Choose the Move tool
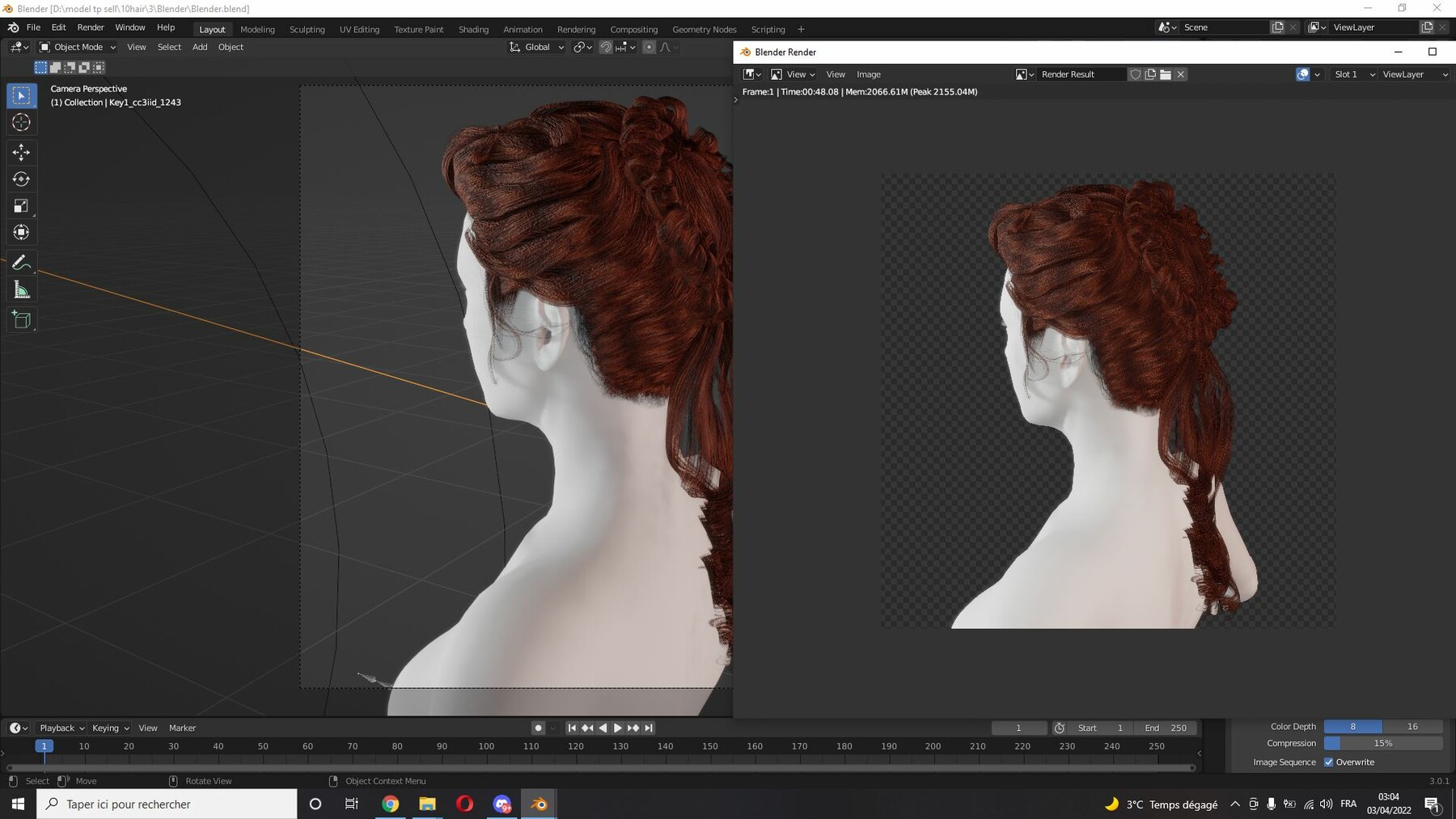Screen dimensions: 1456x819 [22, 152]
